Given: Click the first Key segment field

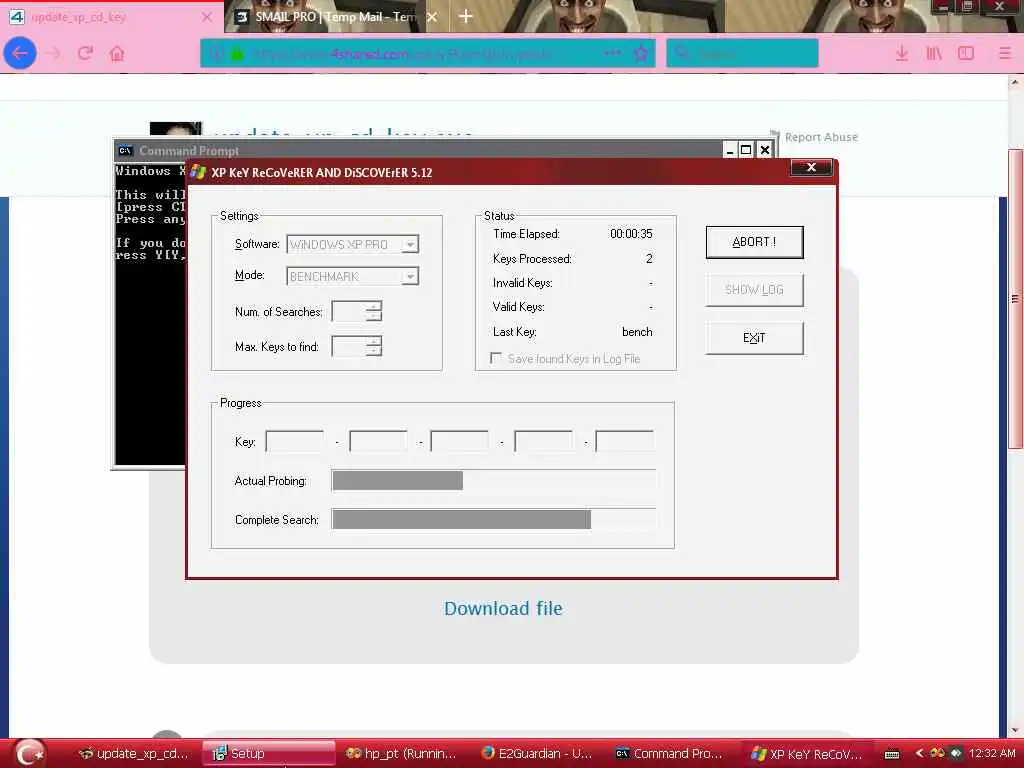Looking at the screenshot, I should pyautogui.click(x=295, y=441).
